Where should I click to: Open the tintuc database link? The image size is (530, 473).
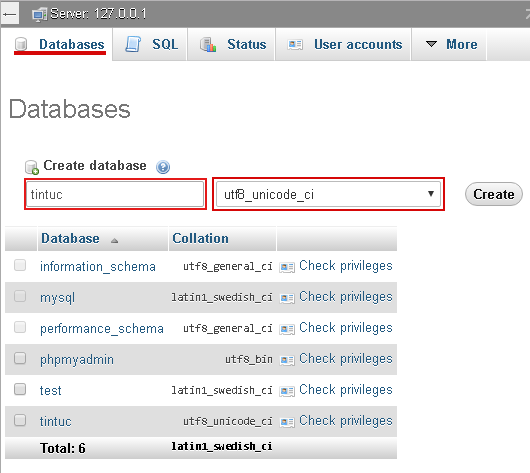[55, 422]
